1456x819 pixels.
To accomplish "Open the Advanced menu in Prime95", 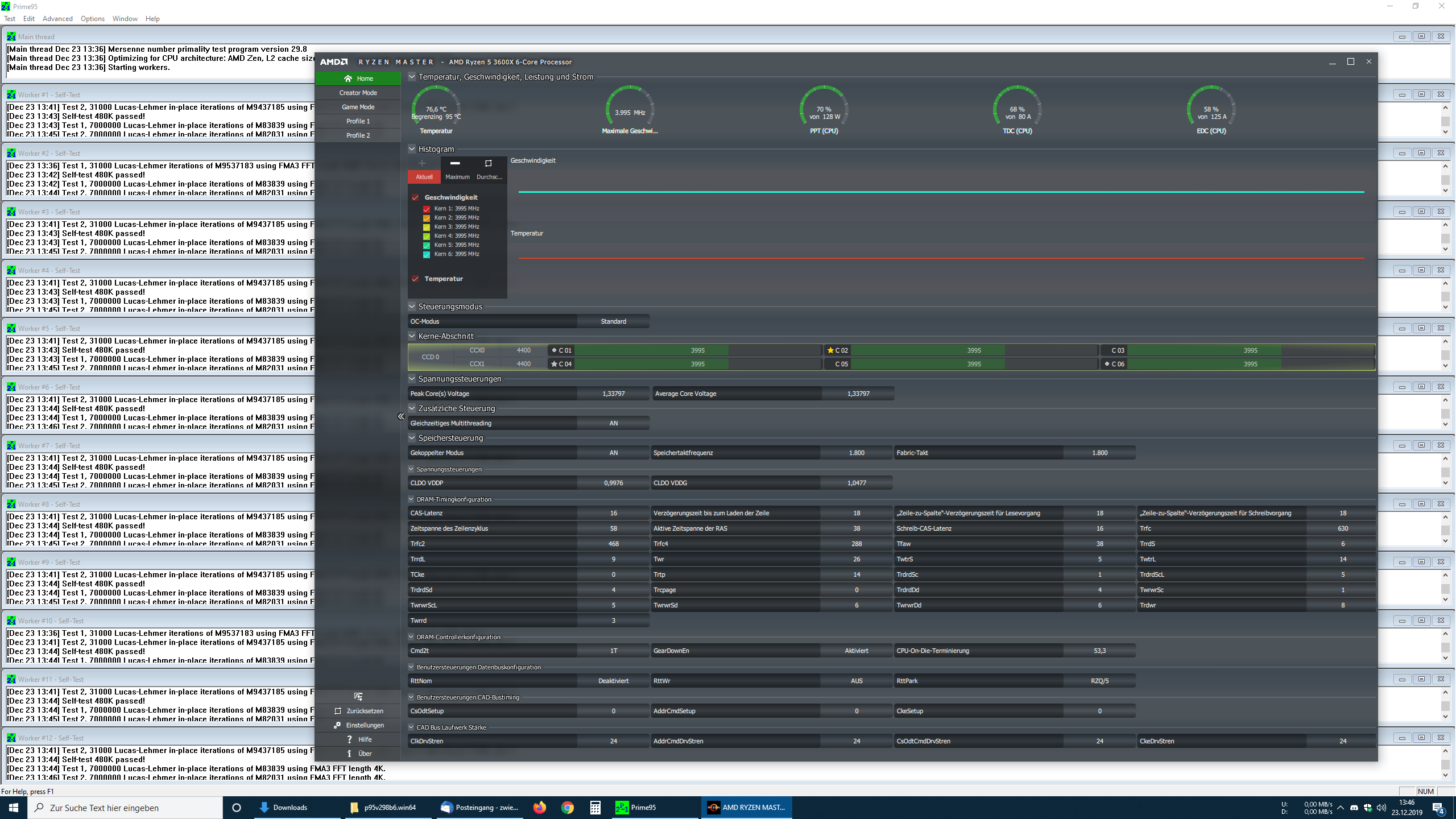I will [x=57, y=19].
